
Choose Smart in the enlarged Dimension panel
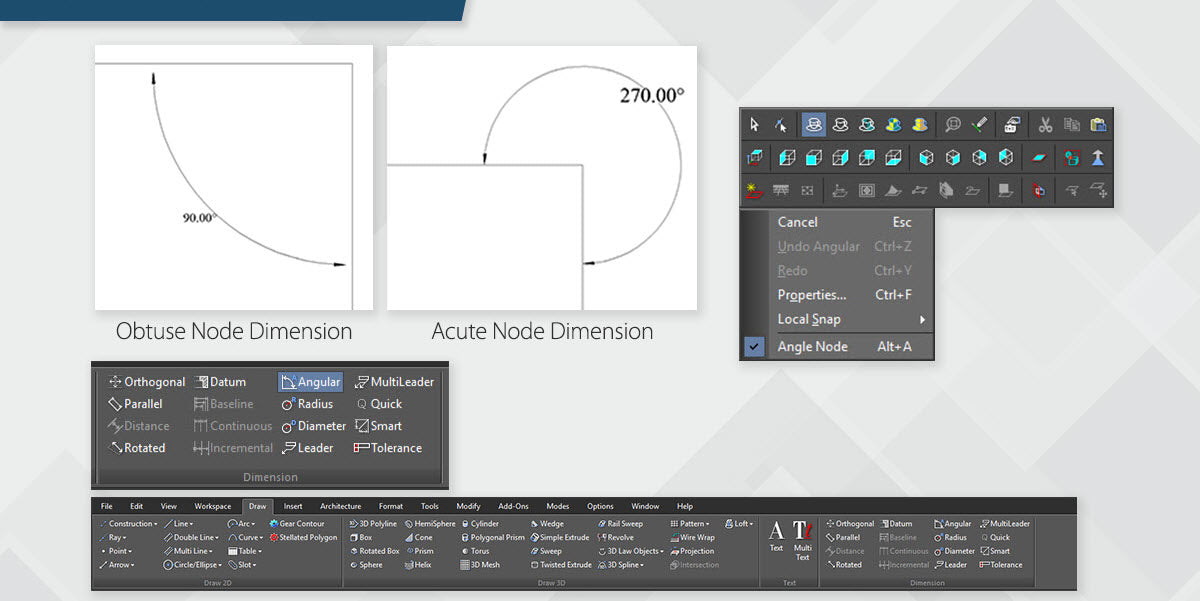point(378,426)
